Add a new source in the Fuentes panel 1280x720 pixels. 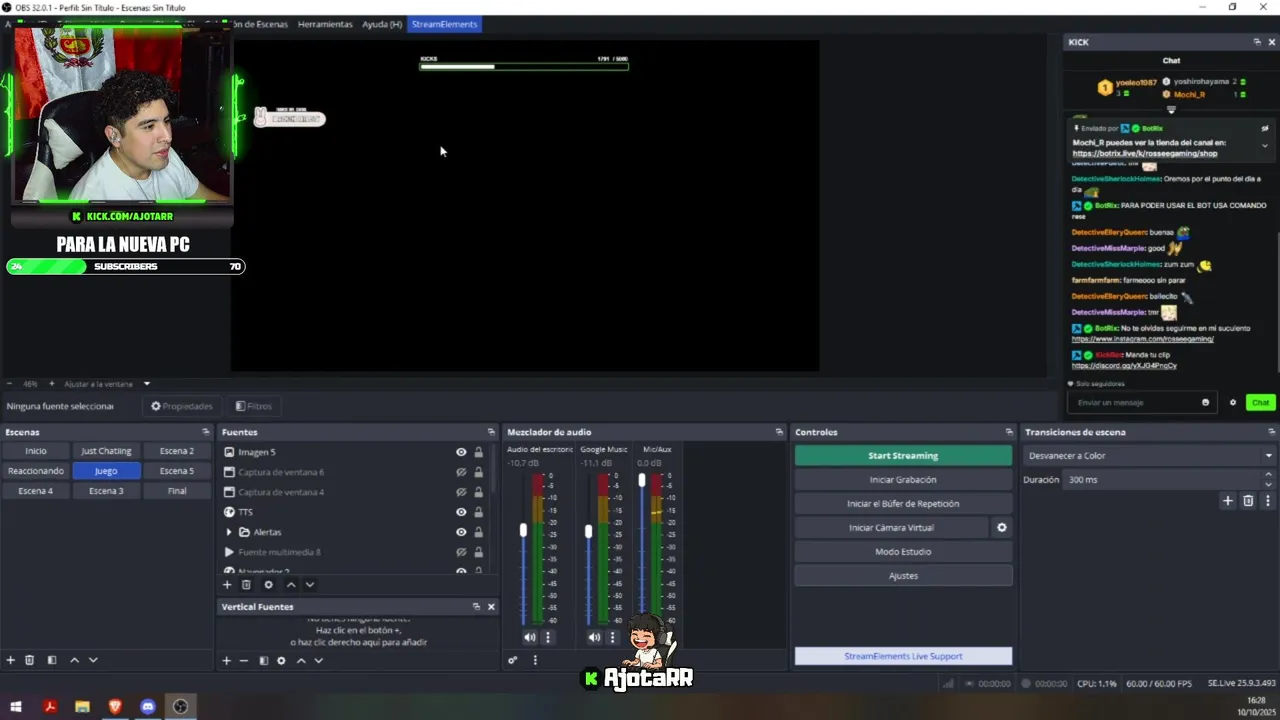pyautogui.click(x=227, y=585)
